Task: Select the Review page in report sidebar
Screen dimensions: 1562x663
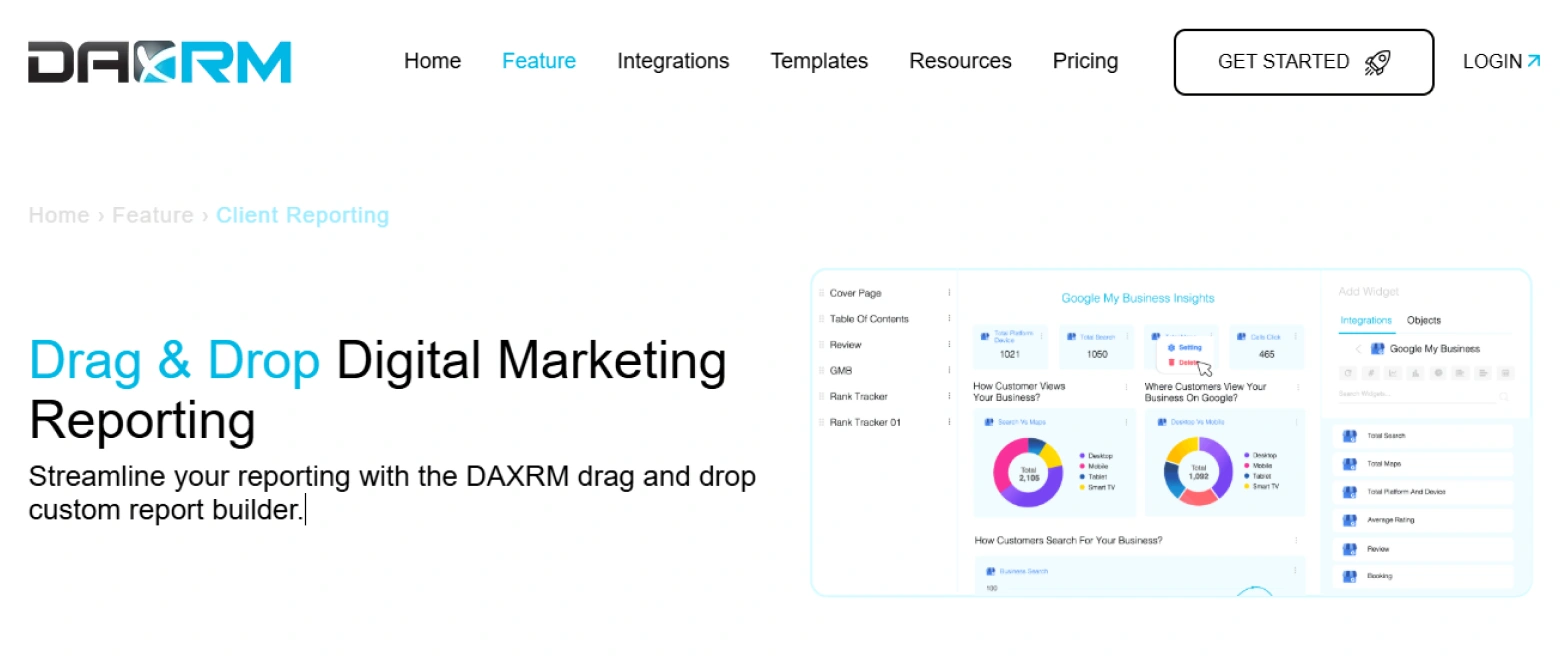Action: [845, 345]
